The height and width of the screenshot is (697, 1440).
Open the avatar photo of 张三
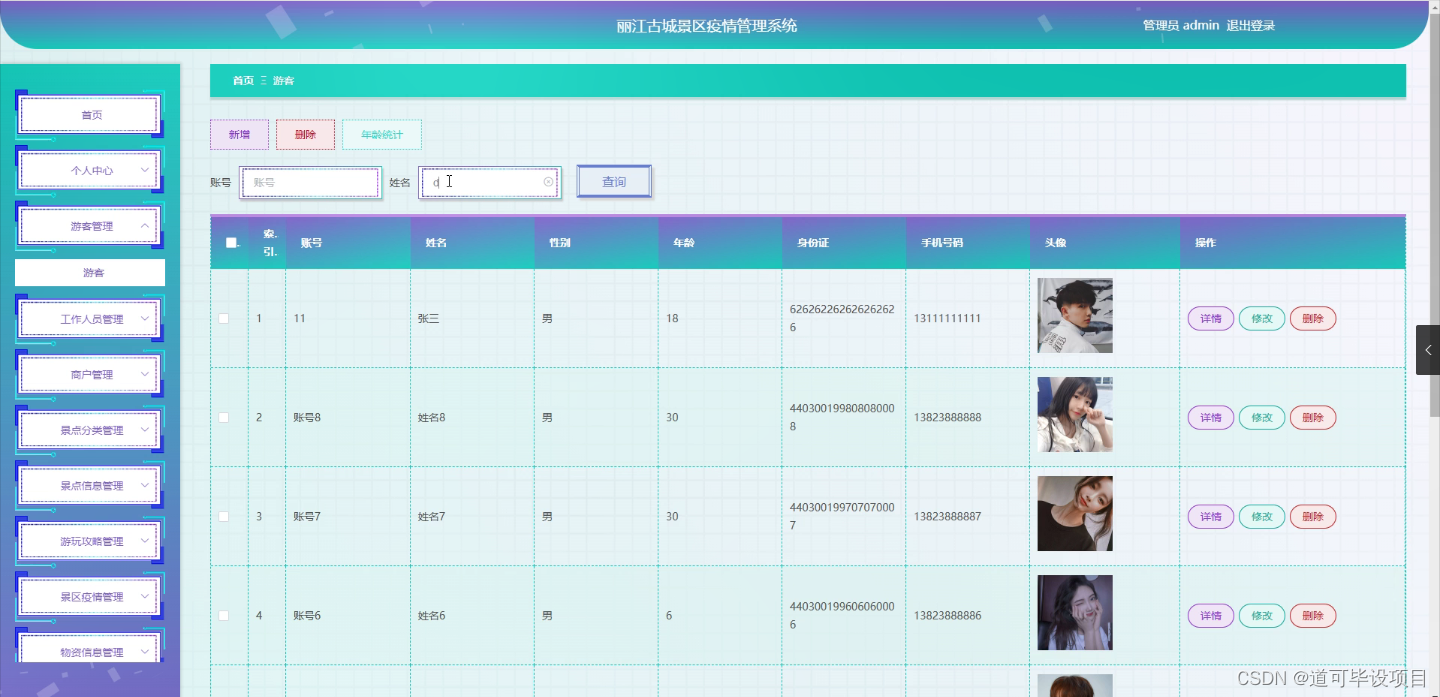click(1075, 316)
